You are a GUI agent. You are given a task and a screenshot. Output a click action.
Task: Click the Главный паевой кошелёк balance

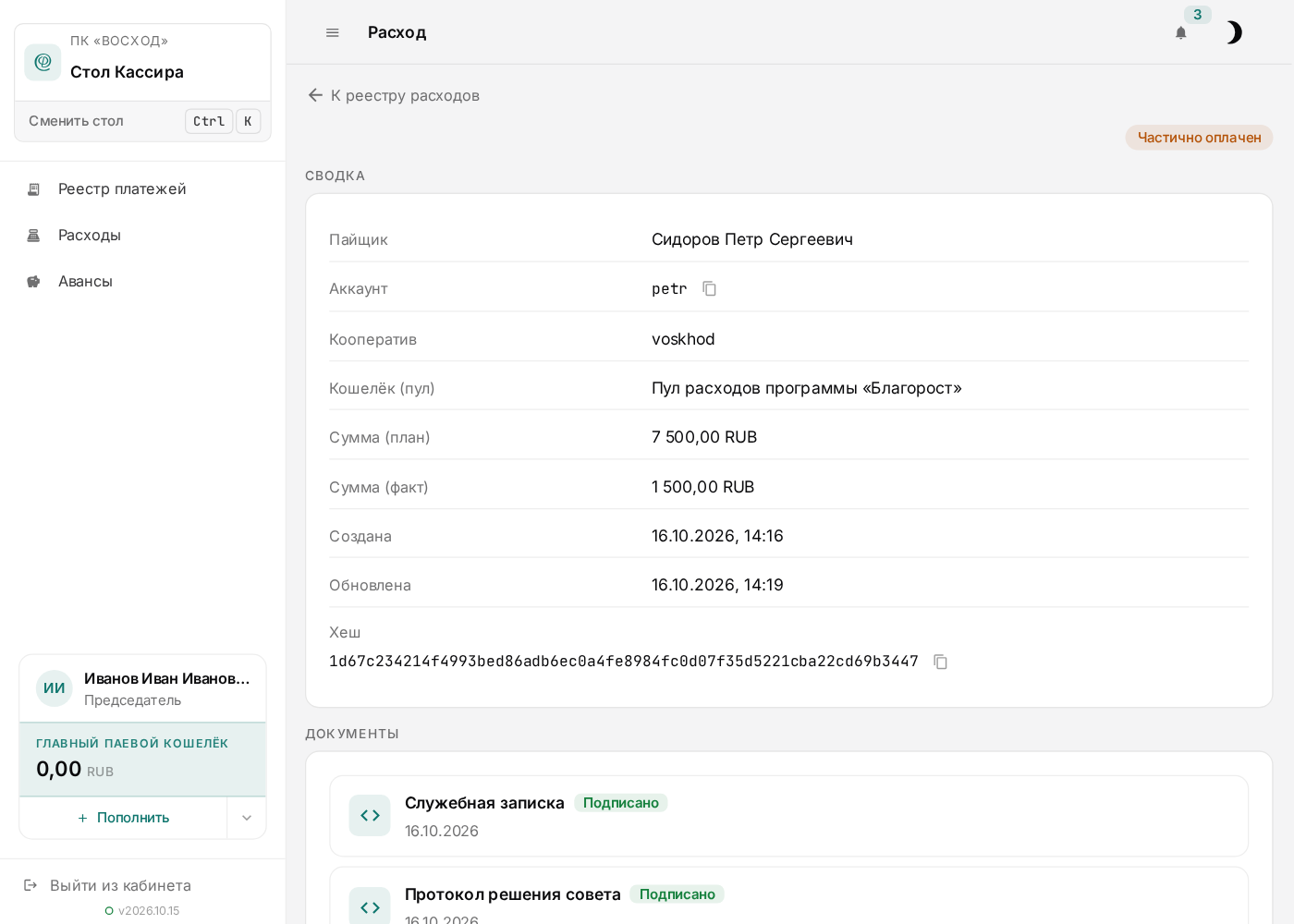pyautogui.click(x=142, y=760)
